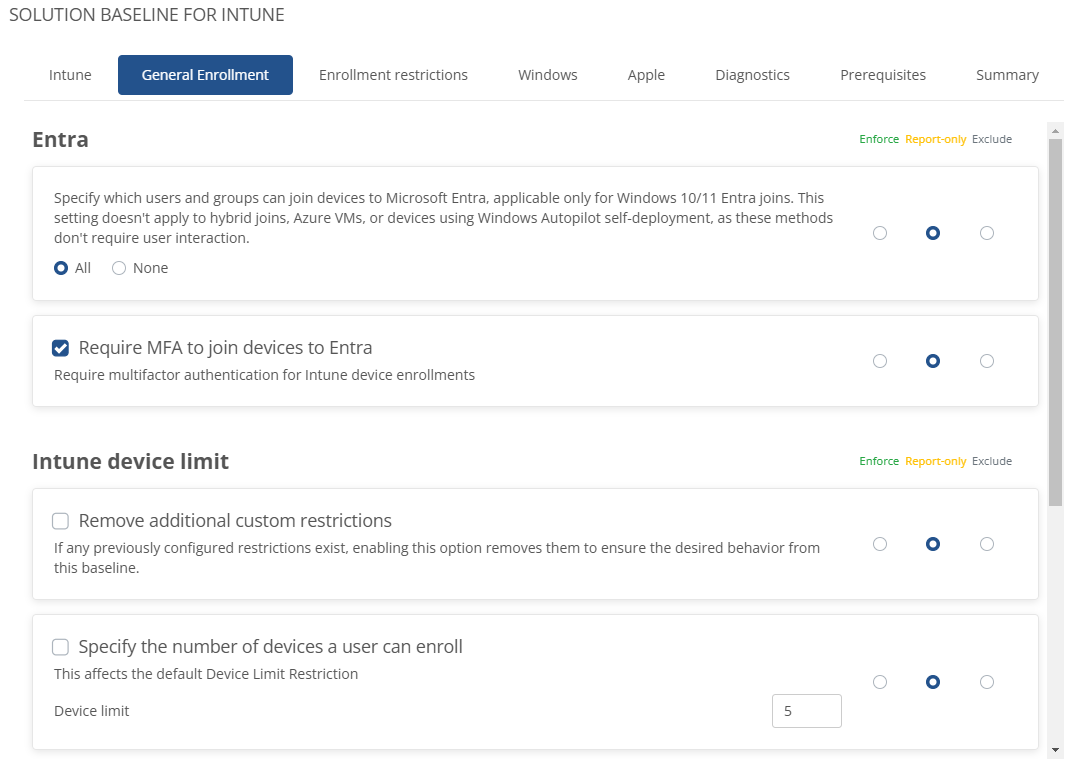Click Exclude label in Entra section header

992,139
